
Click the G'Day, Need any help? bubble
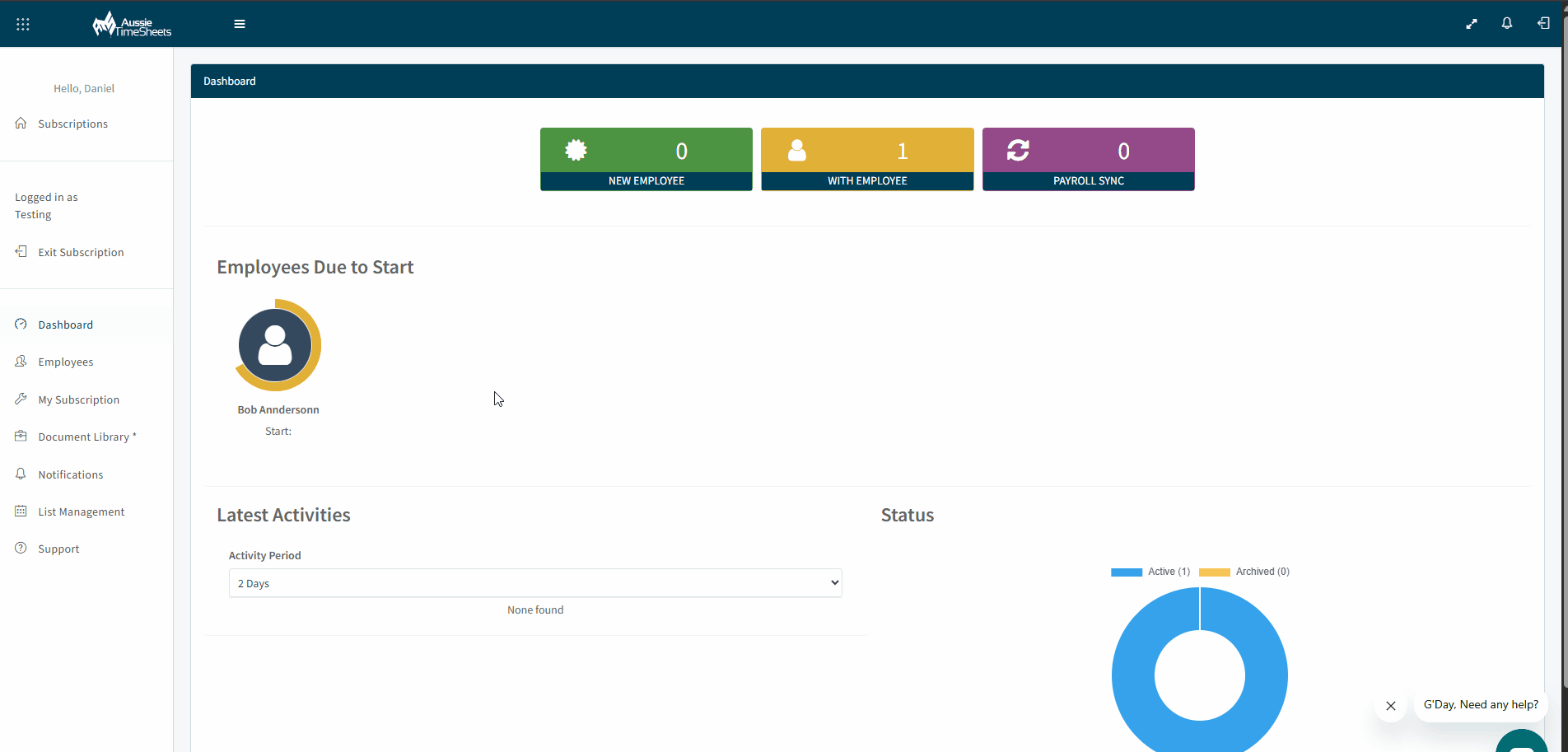1481,705
